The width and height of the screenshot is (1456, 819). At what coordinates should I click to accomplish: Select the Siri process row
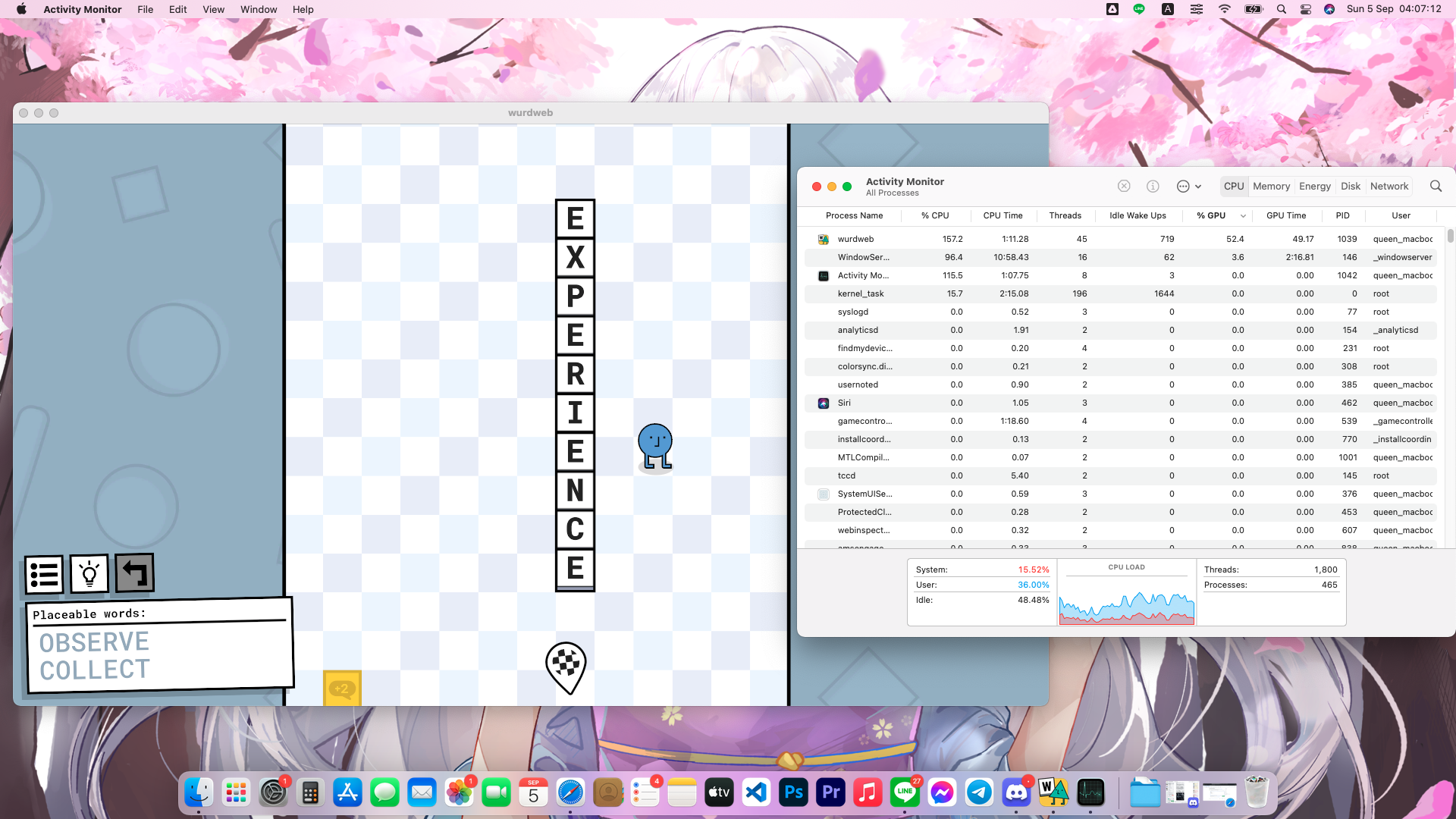(x=1121, y=403)
